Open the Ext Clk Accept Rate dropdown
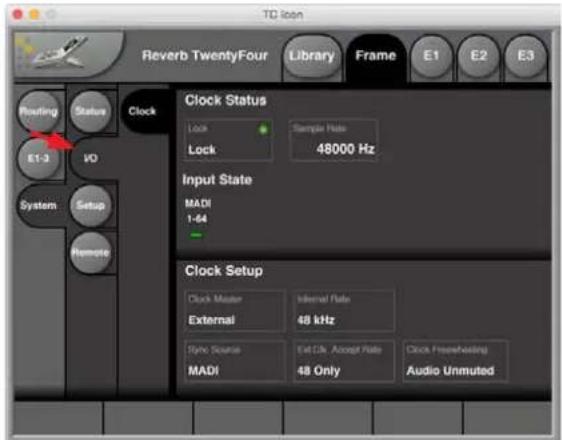562x440 pixels. pyautogui.click(x=343, y=362)
